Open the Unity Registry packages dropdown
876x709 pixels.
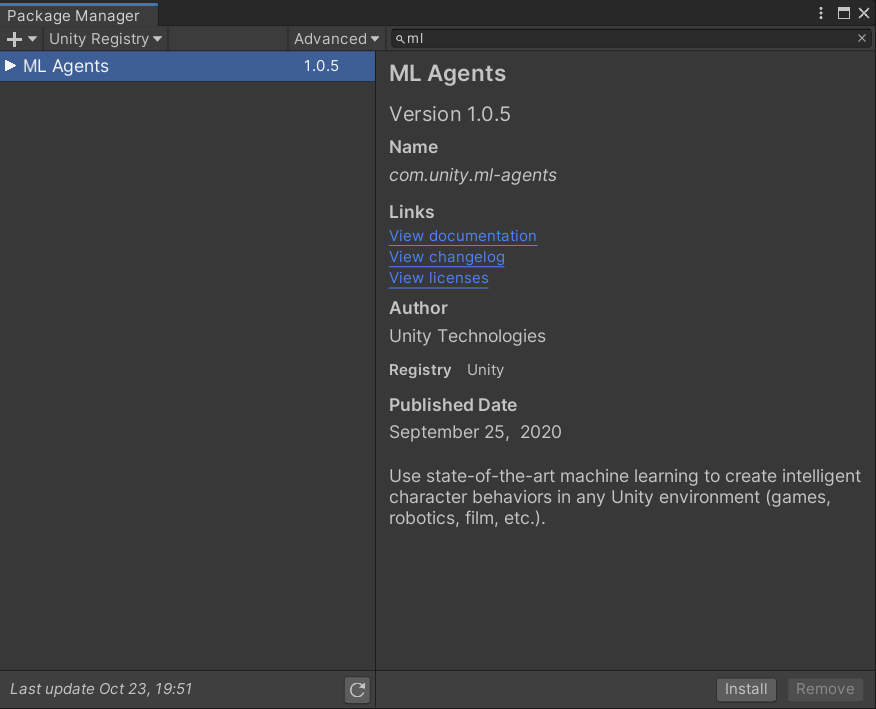point(105,39)
